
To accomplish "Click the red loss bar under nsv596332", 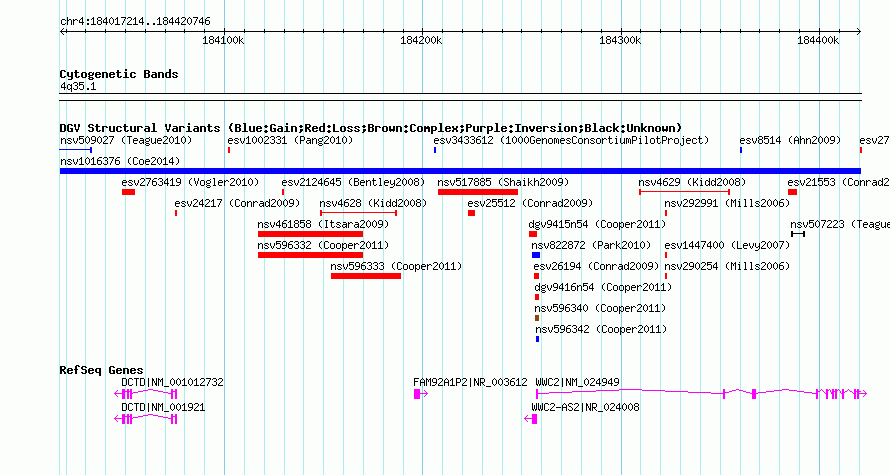I will point(310,255).
